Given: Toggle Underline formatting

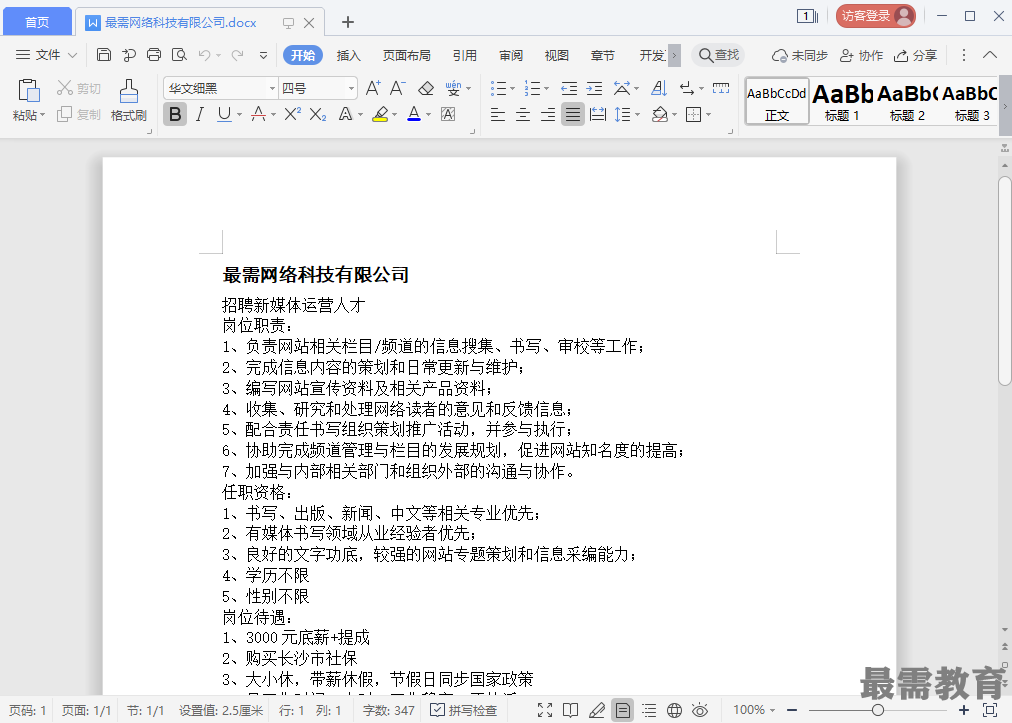Looking at the screenshot, I should 224,114.
